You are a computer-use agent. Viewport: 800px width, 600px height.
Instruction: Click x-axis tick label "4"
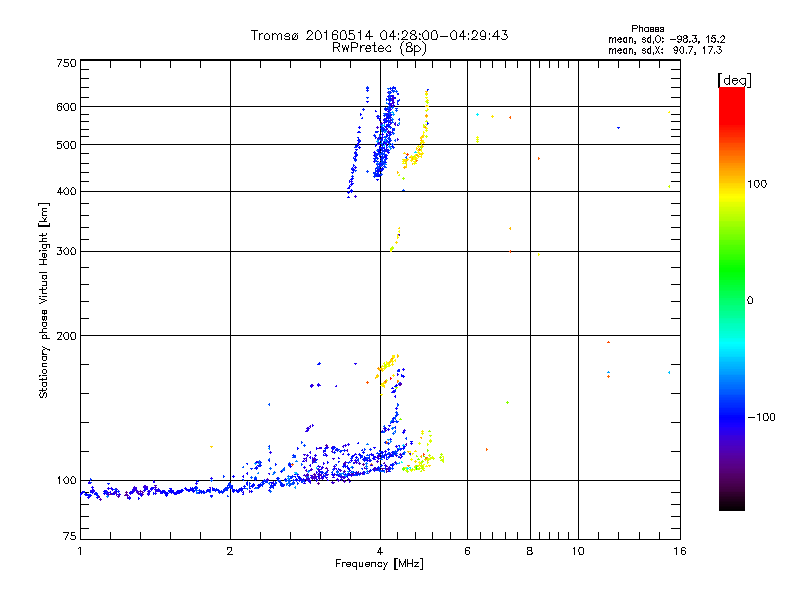[x=380, y=551]
